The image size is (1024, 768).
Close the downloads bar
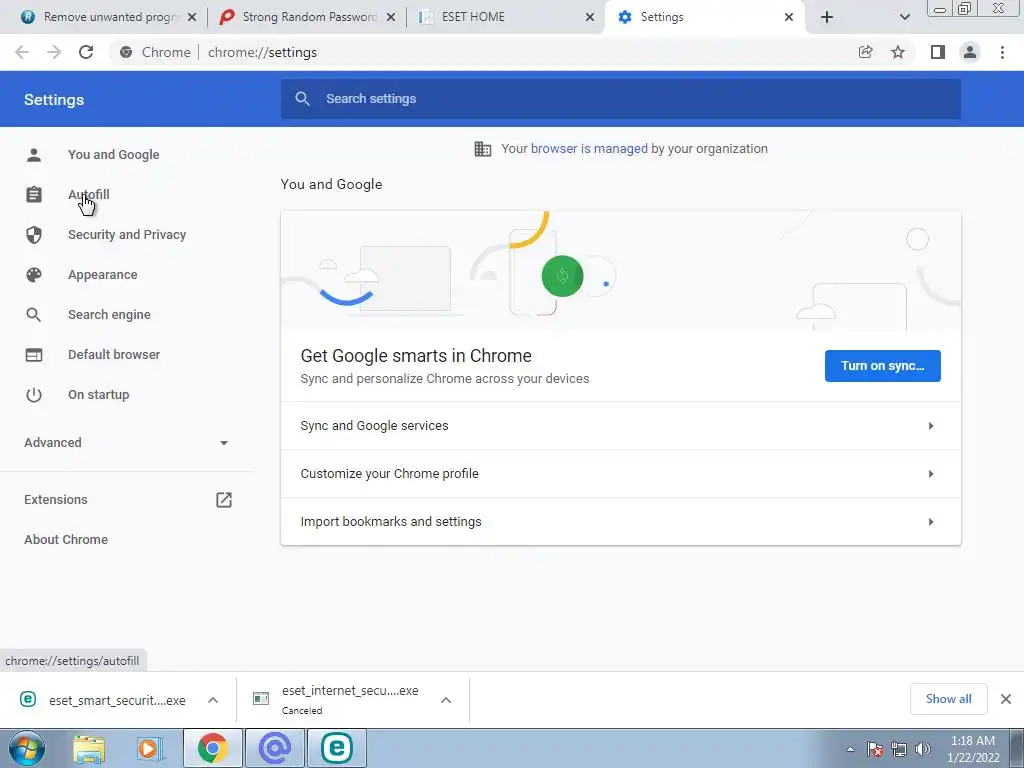(x=1006, y=699)
